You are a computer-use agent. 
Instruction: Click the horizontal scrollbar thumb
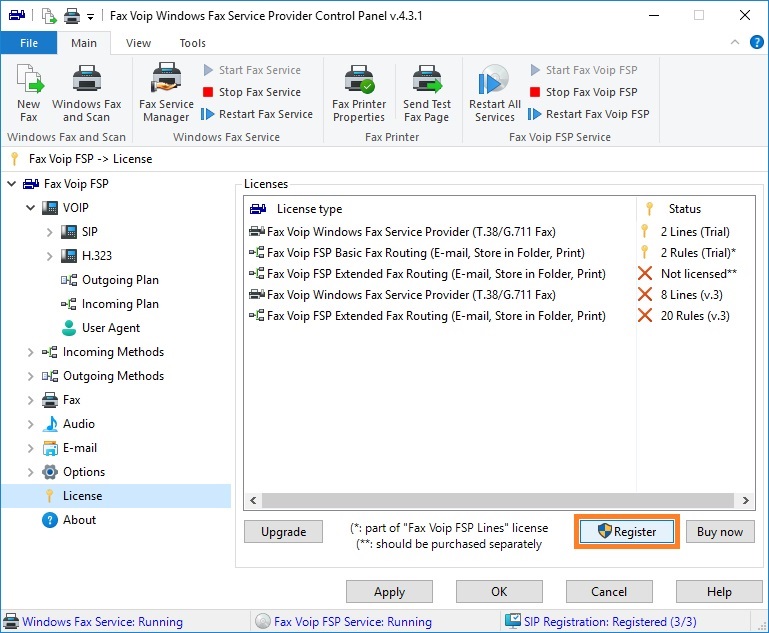[x=498, y=501]
